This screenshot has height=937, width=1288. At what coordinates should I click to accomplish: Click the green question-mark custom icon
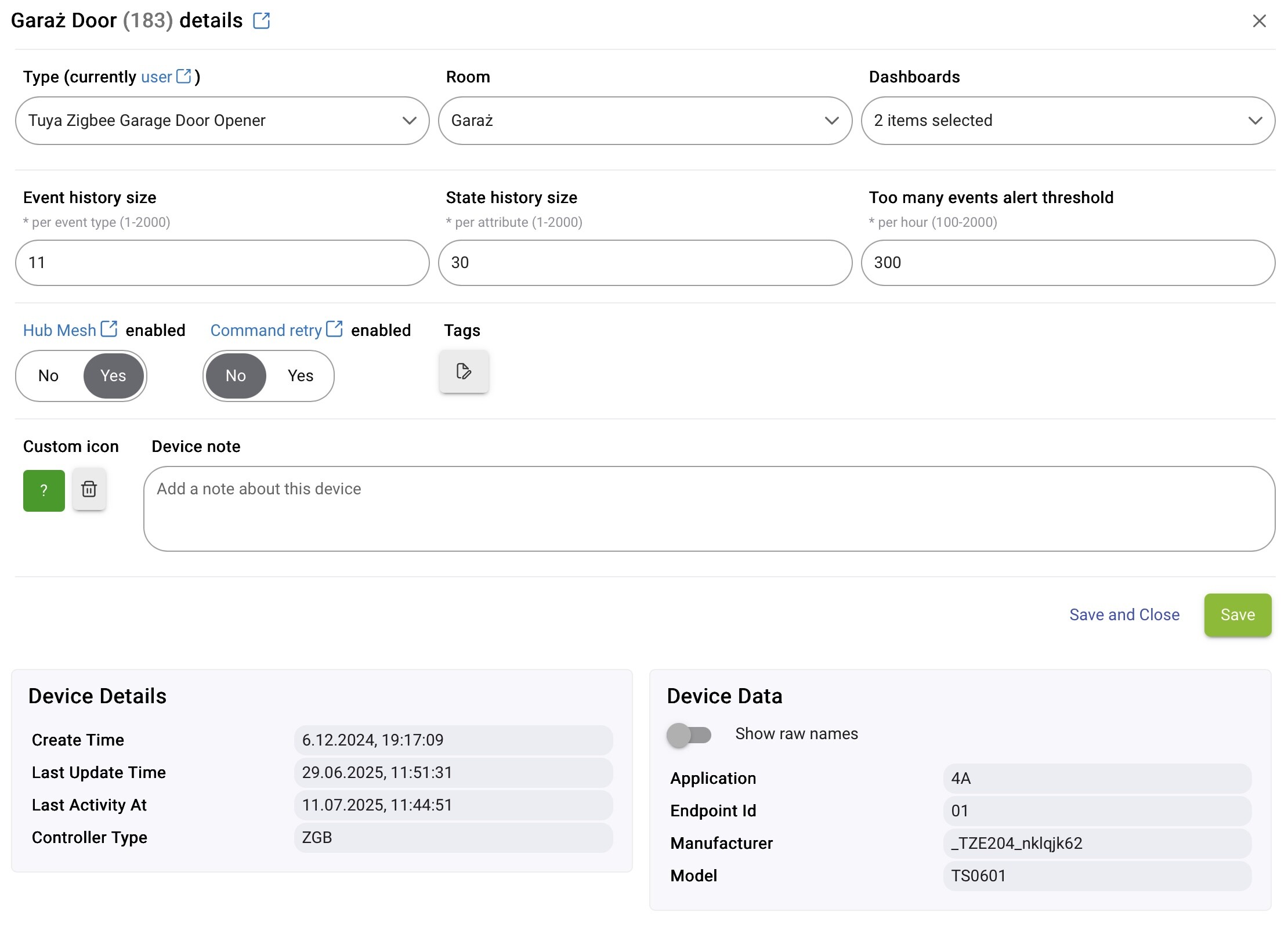(44, 491)
